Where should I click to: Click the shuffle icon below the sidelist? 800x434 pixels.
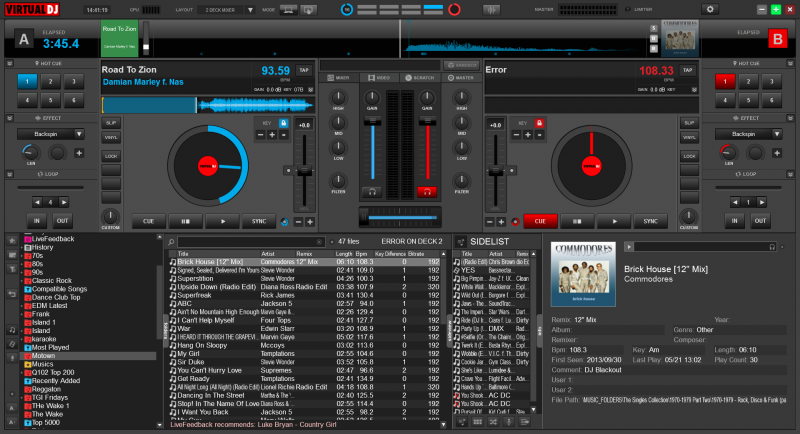pyautogui.click(x=493, y=422)
